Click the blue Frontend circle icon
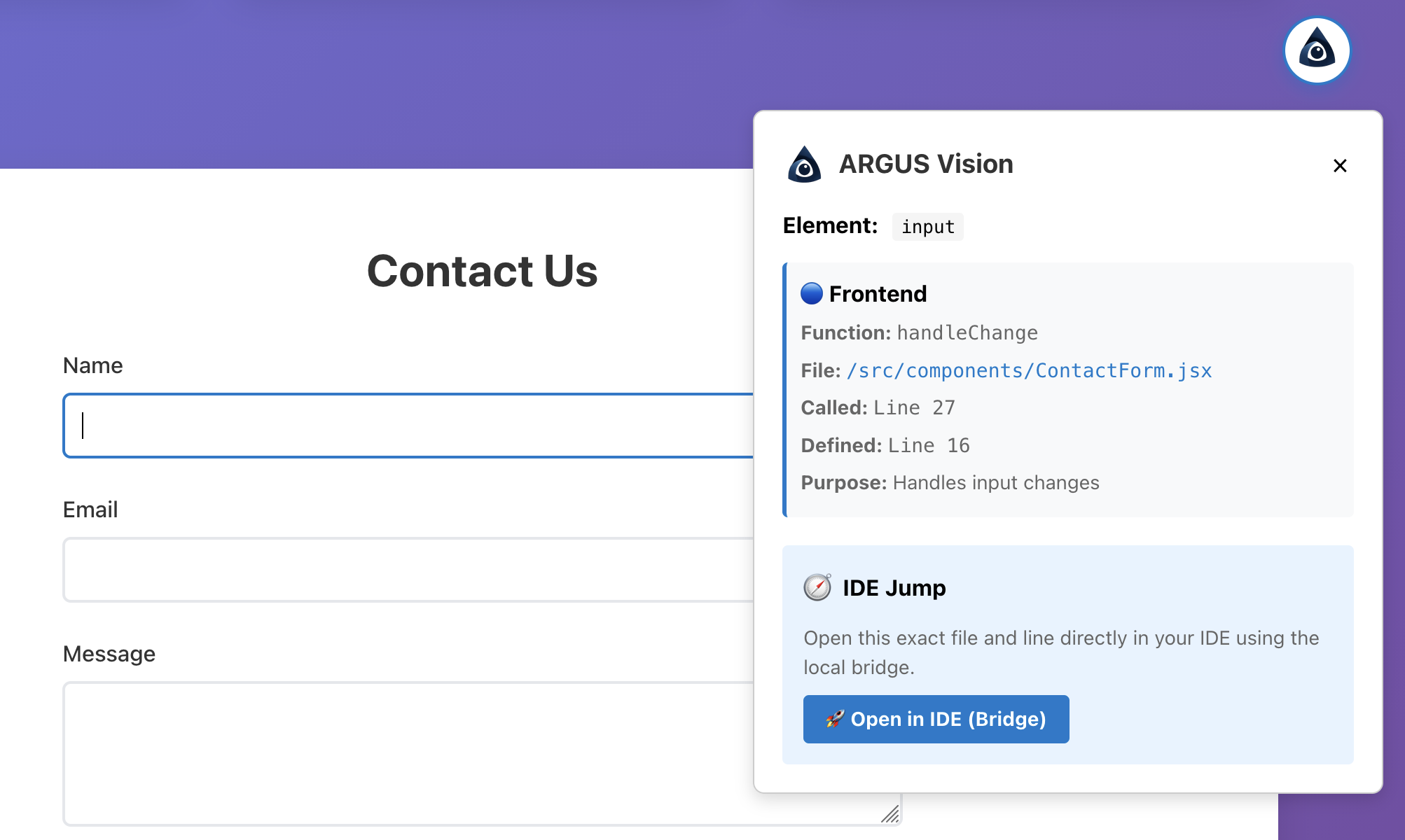This screenshot has width=1405, height=840. coord(812,293)
